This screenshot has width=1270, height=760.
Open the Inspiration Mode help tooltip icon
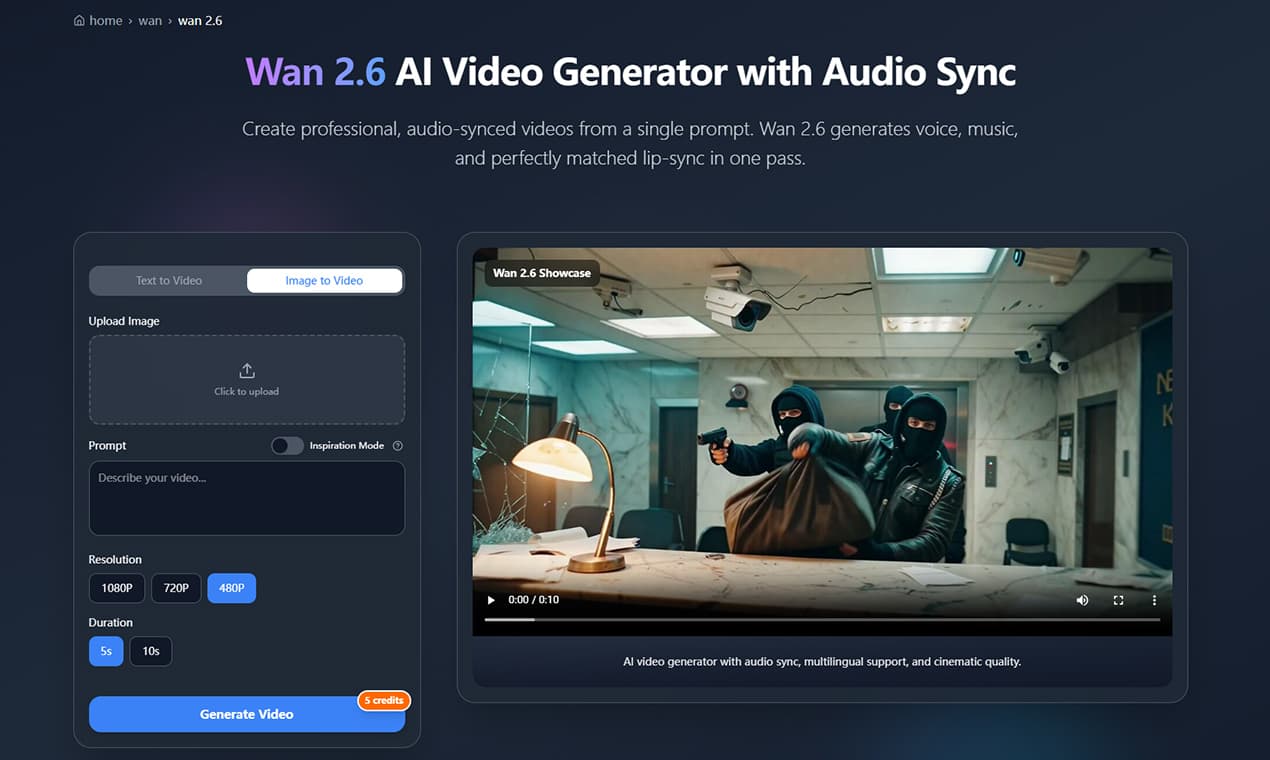pyautogui.click(x=397, y=445)
